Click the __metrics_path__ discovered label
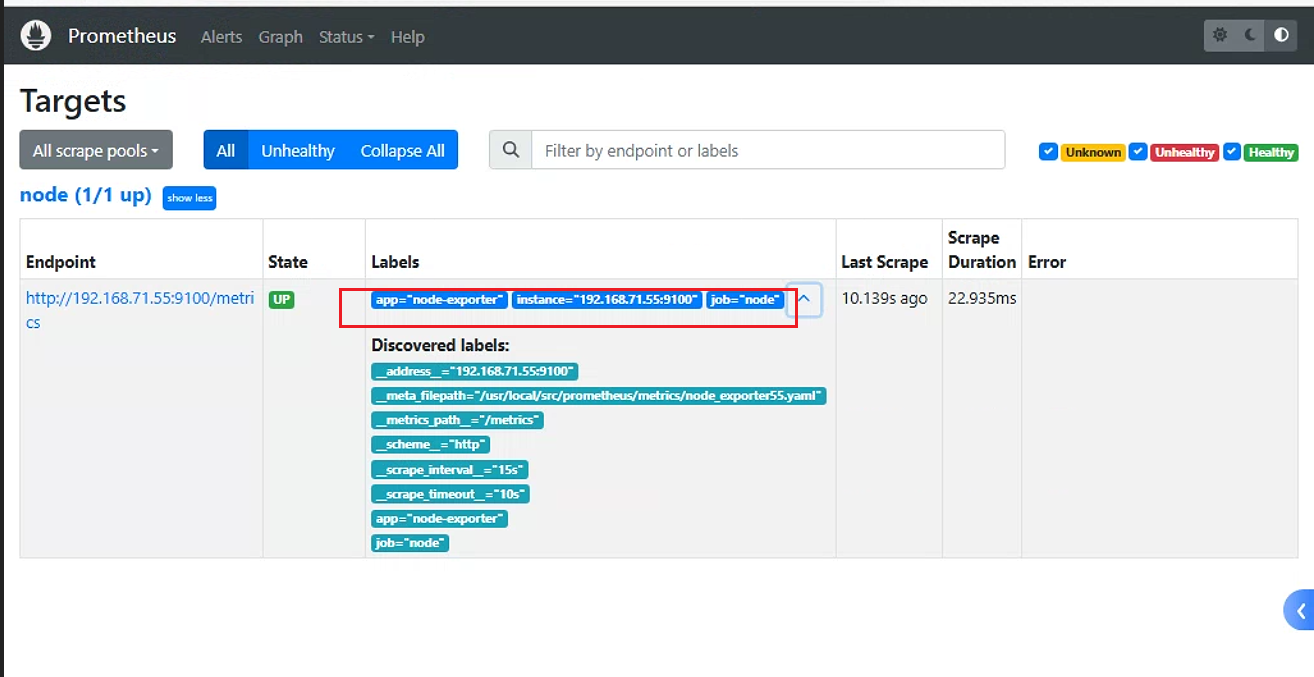 click(x=457, y=420)
